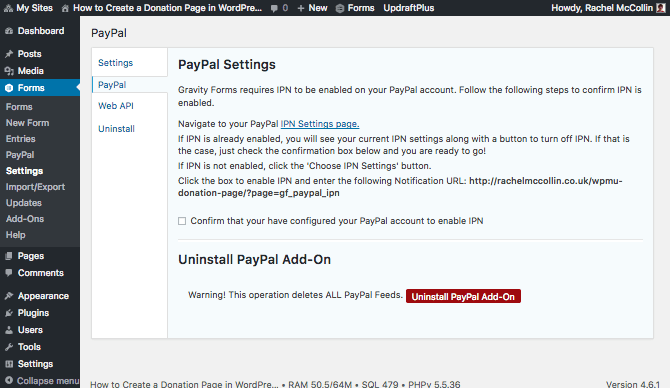Click the Notification URL text

400,187
